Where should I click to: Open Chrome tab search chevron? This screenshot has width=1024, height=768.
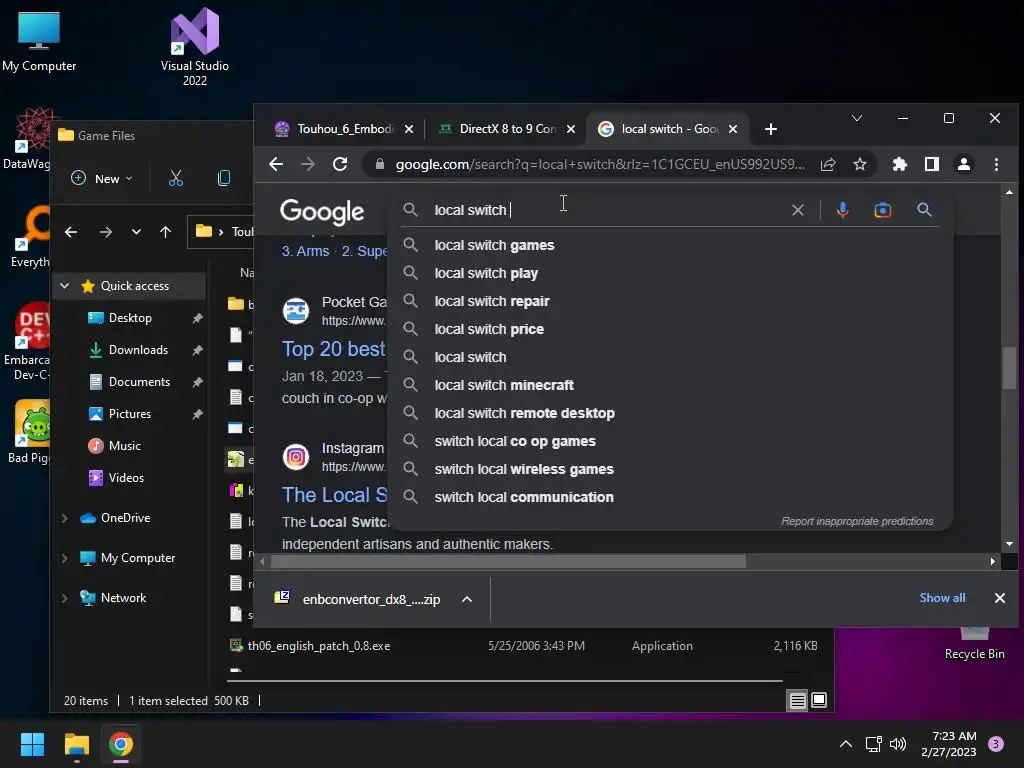pos(857,118)
